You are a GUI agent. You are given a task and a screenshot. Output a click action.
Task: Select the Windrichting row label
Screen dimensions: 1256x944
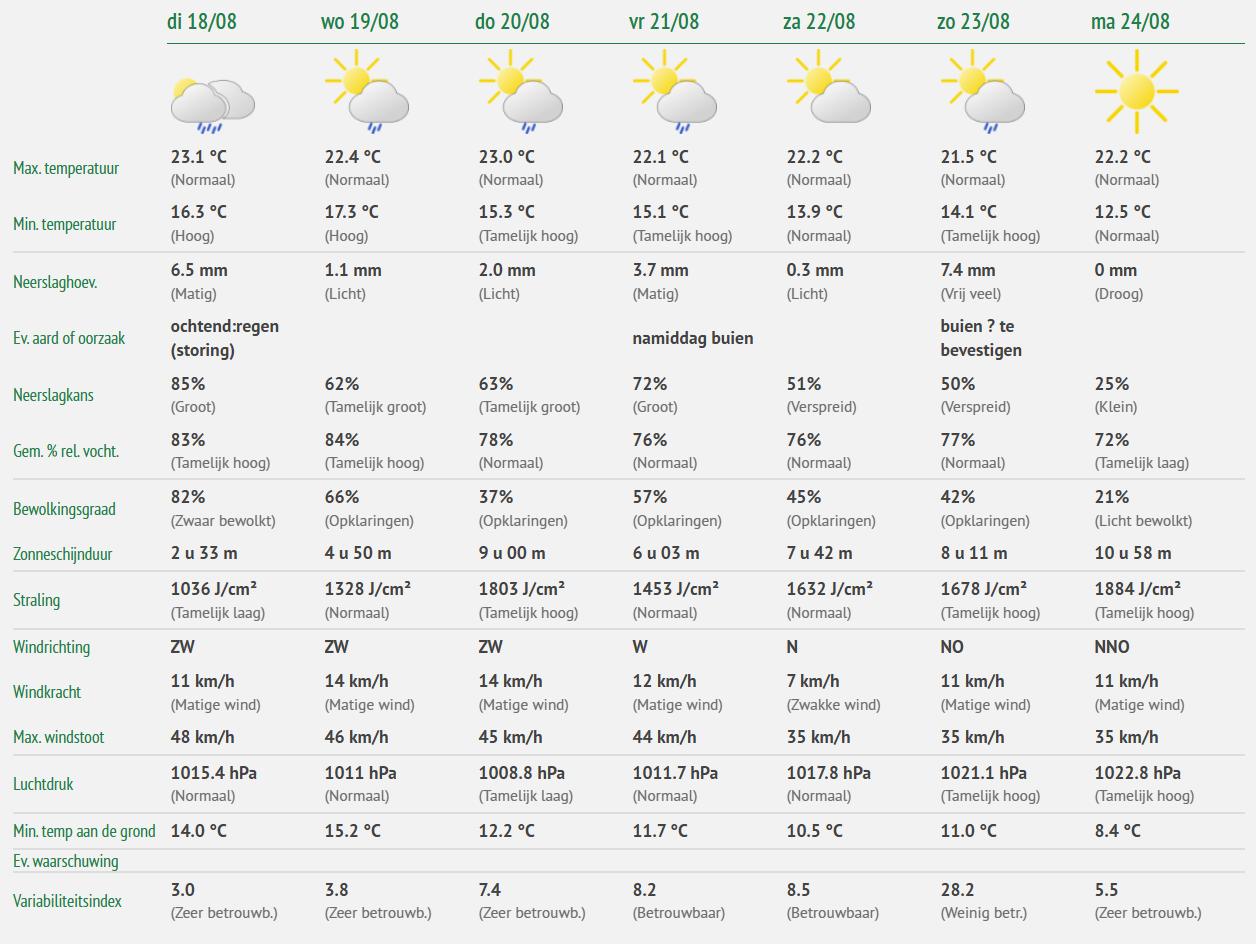pyautogui.click(x=52, y=647)
